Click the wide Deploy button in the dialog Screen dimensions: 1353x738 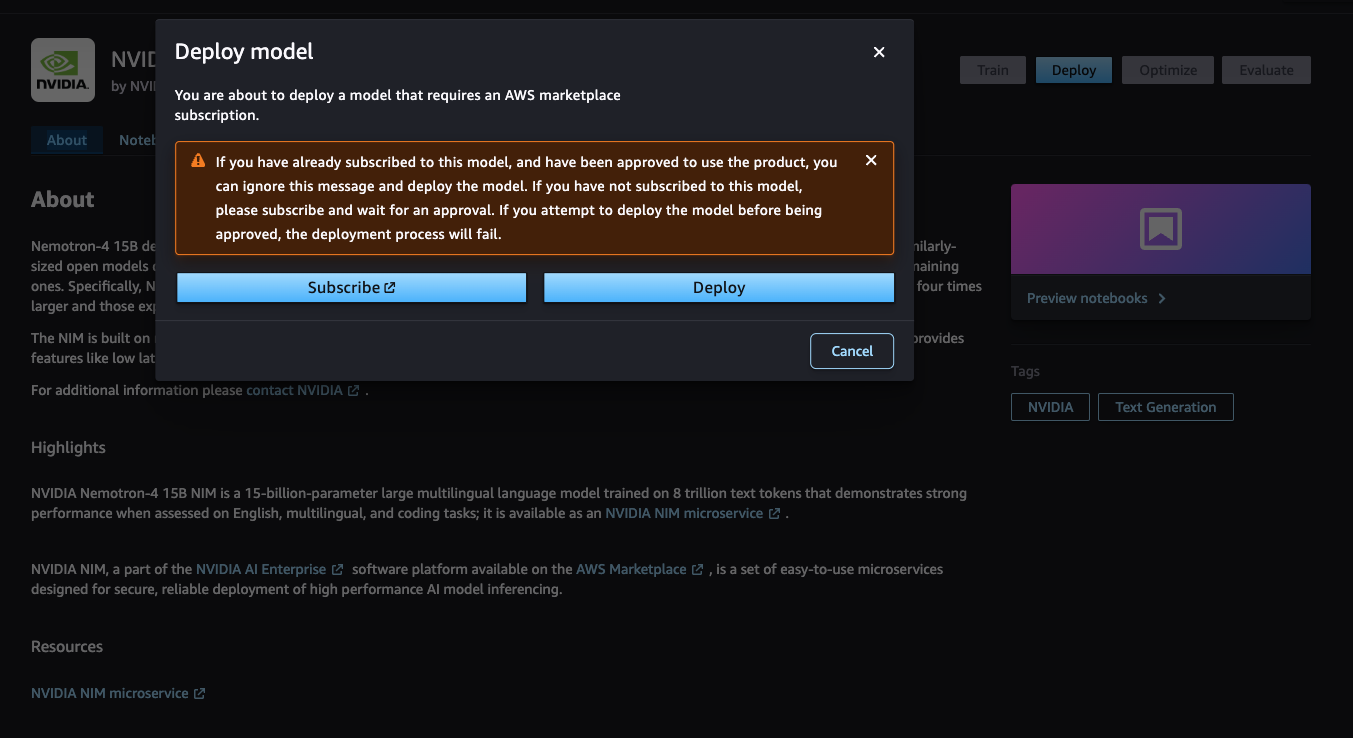[719, 287]
